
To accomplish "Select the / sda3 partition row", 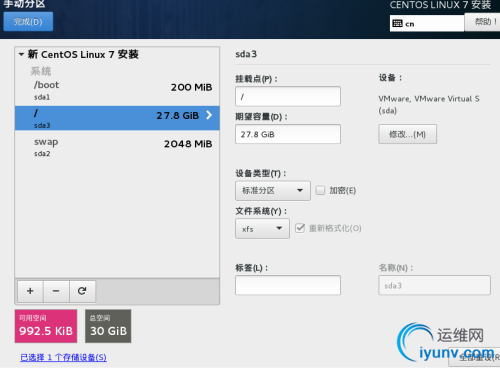I will 117,118.
